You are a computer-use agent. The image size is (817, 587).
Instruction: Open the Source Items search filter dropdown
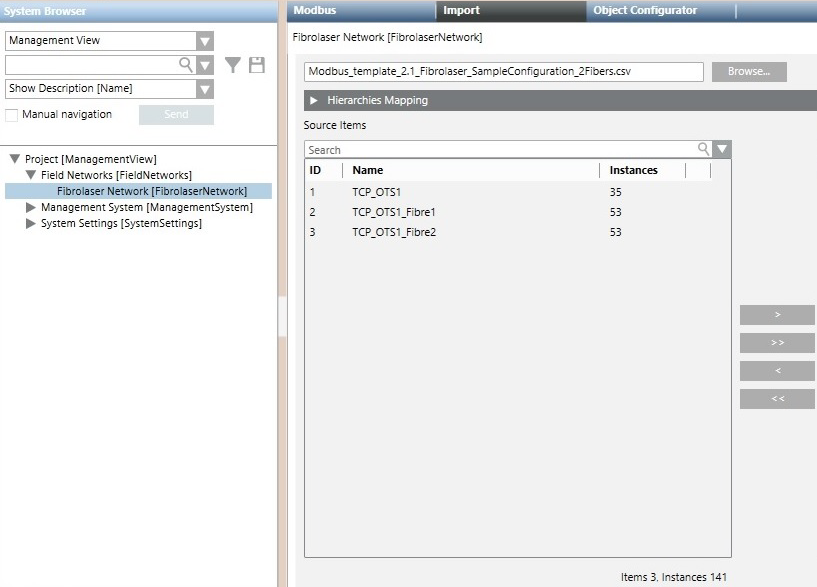[x=722, y=149]
